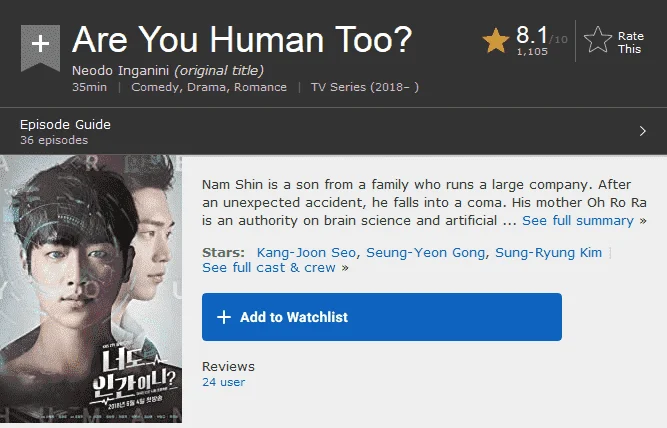Open the See full summary link
Viewport: 667px width, 428px height.
point(578,220)
